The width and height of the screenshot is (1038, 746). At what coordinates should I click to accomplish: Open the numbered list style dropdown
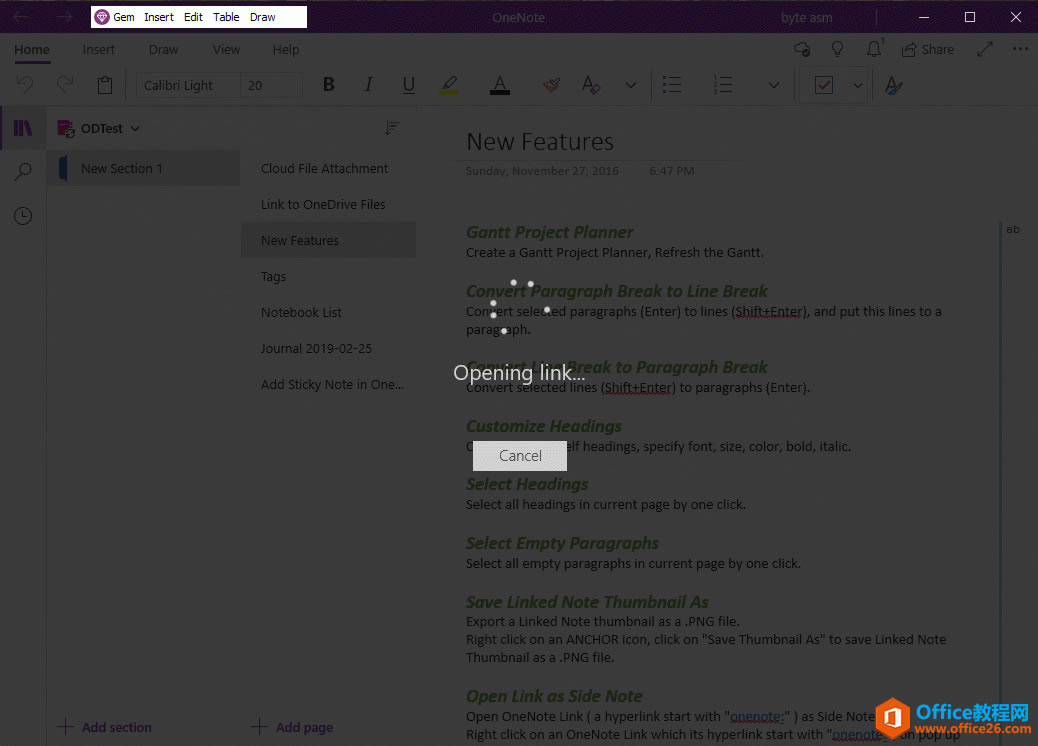pyautogui.click(x=774, y=85)
